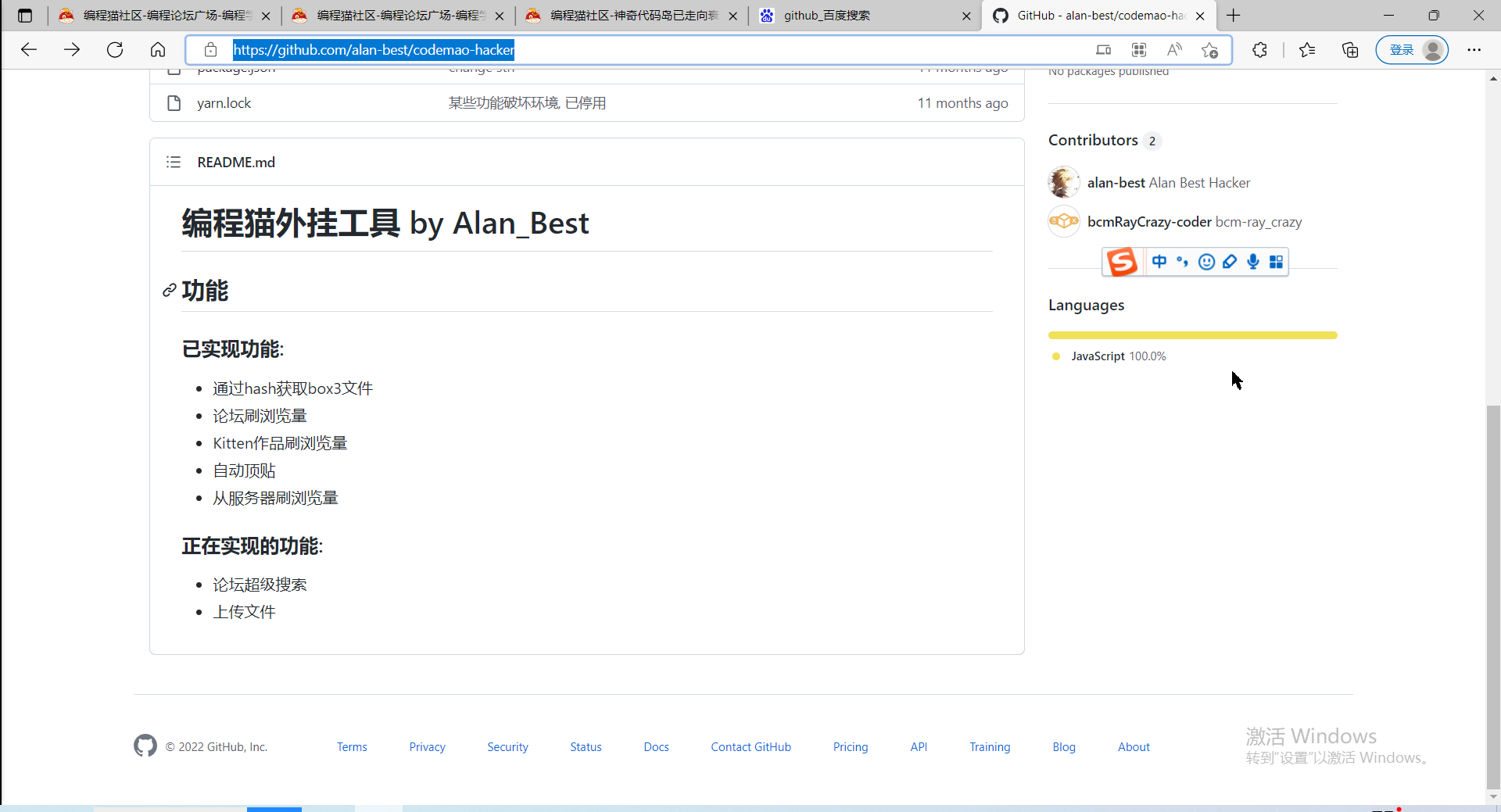
Task: Click the scrollbar up arrow
Action: tap(1493, 78)
